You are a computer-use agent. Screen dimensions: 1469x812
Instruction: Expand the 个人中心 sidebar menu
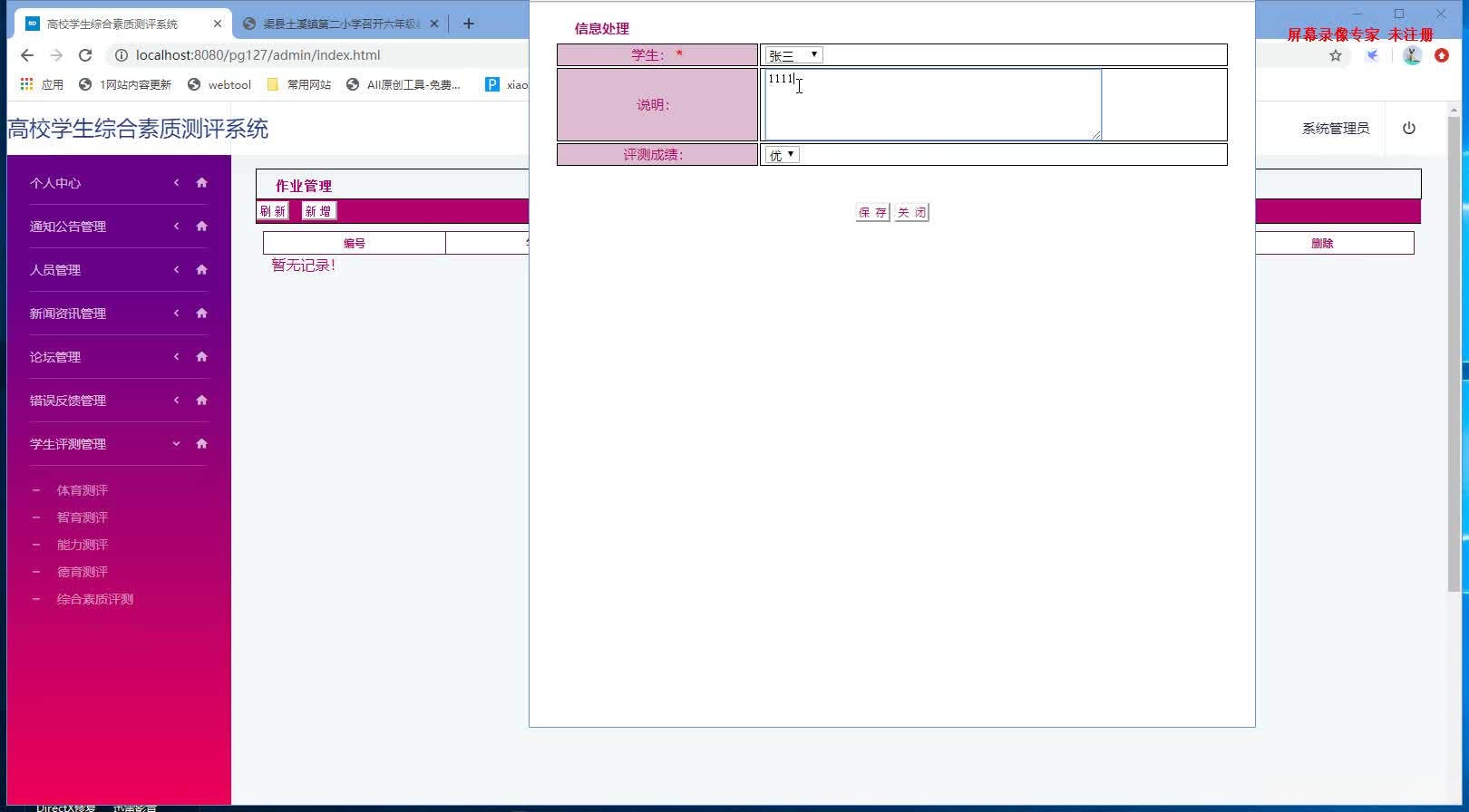176,182
